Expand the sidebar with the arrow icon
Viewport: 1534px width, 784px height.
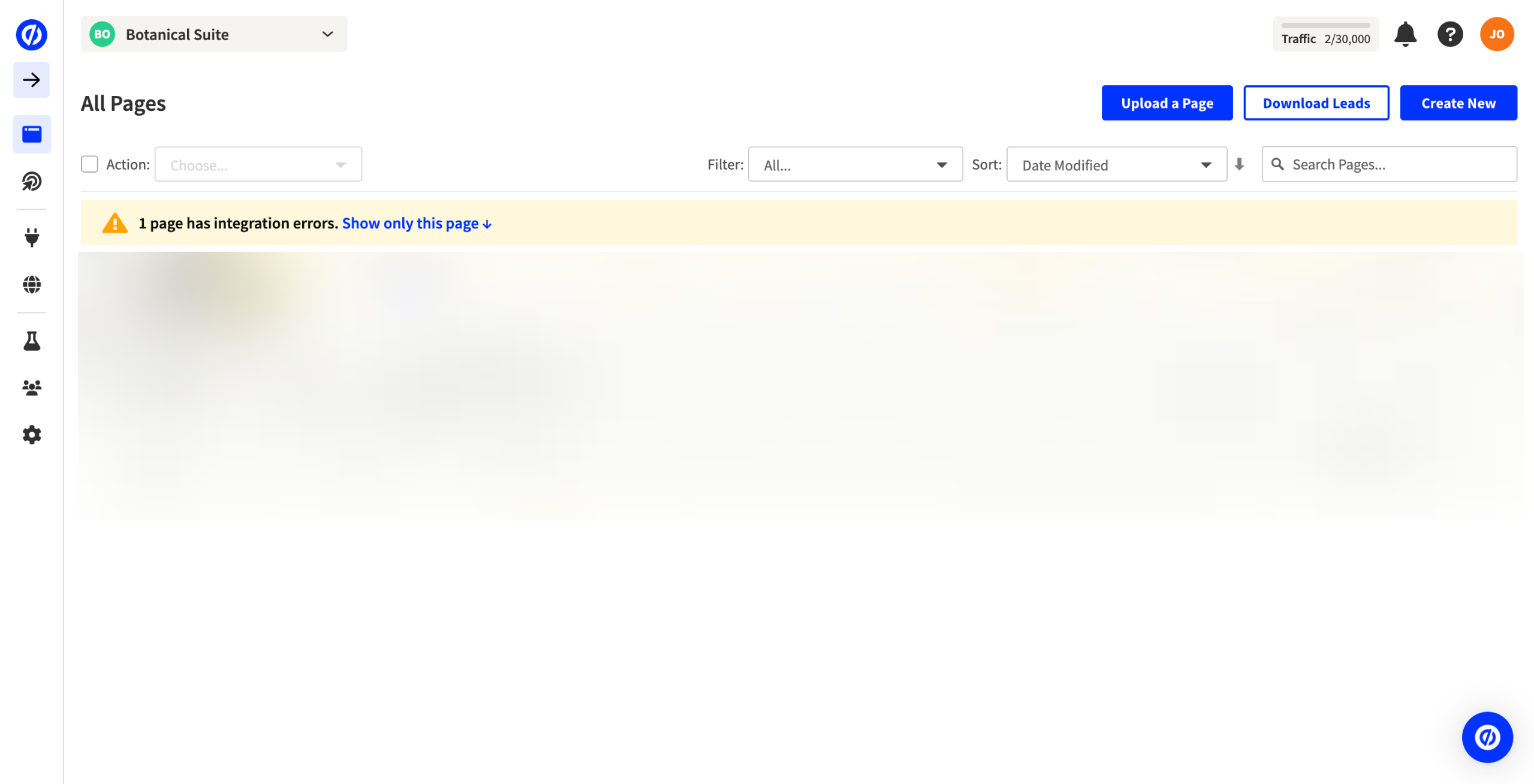click(31, 80)
